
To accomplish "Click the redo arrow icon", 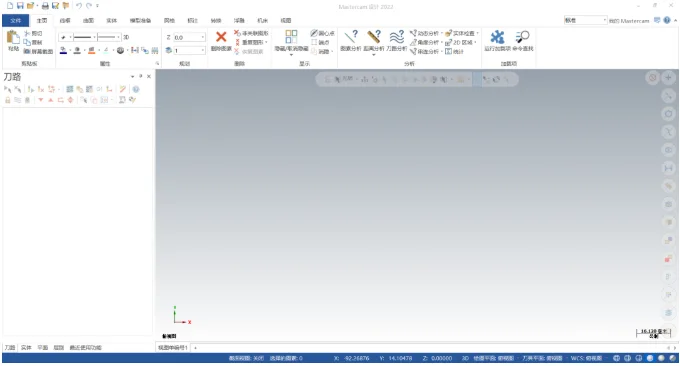I will [88, 6].
